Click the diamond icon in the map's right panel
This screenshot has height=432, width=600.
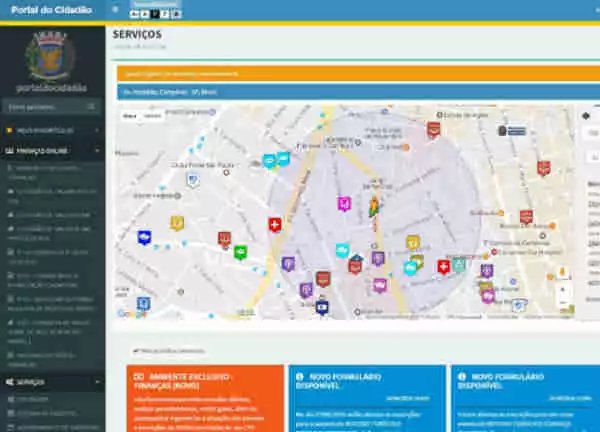[586, 116]
